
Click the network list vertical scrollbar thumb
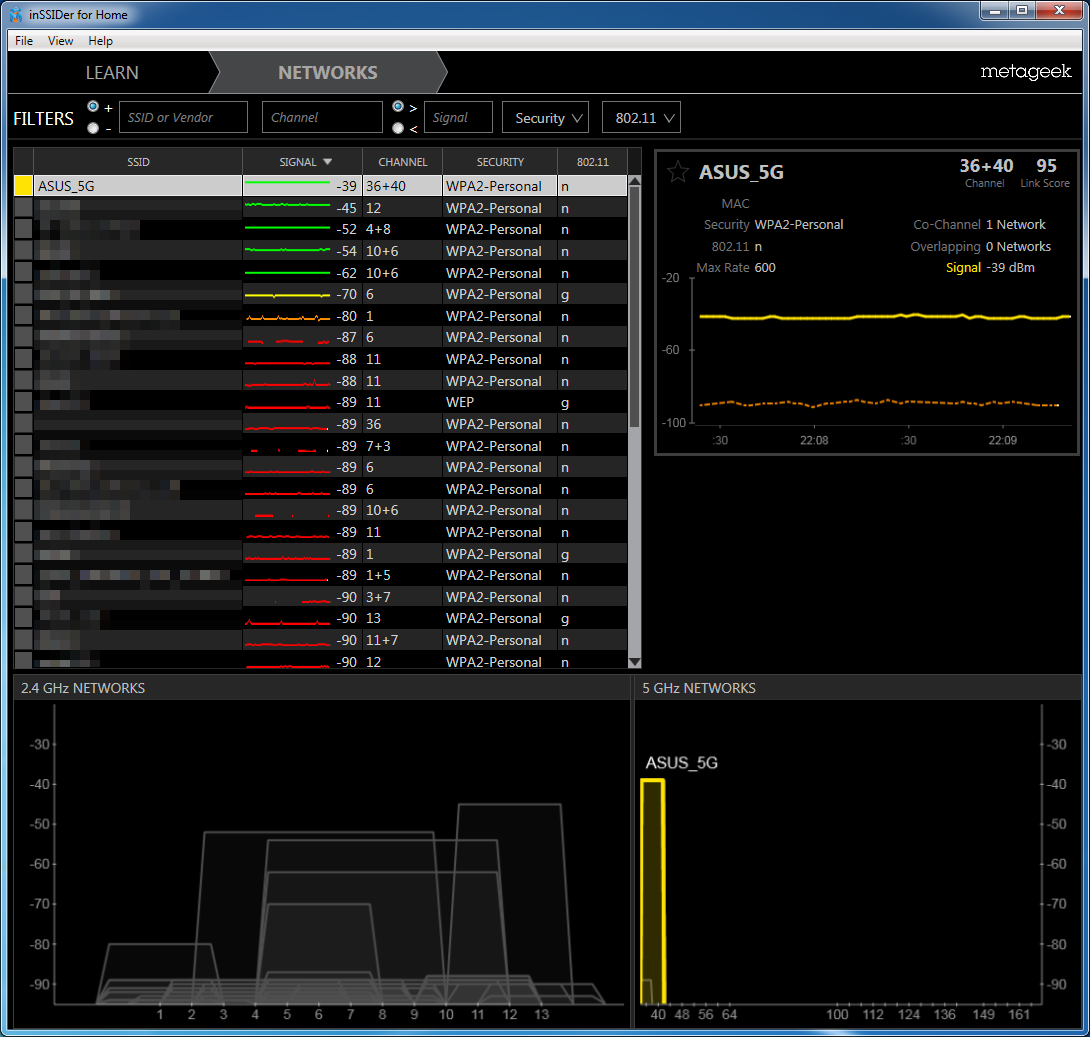(x=634, y=307)
